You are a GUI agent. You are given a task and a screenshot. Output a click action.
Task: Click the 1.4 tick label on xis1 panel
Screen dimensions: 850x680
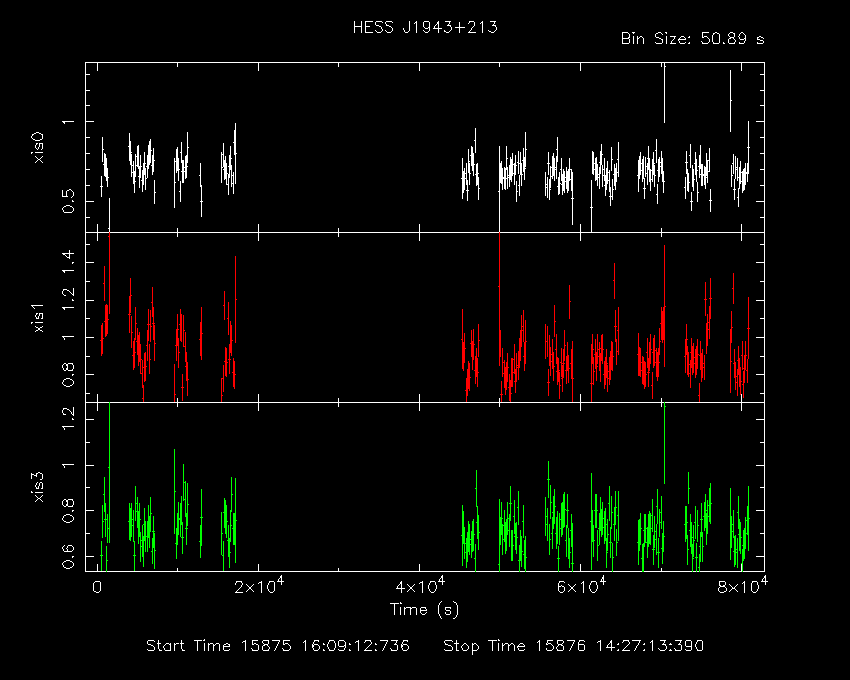pos(68,262)
